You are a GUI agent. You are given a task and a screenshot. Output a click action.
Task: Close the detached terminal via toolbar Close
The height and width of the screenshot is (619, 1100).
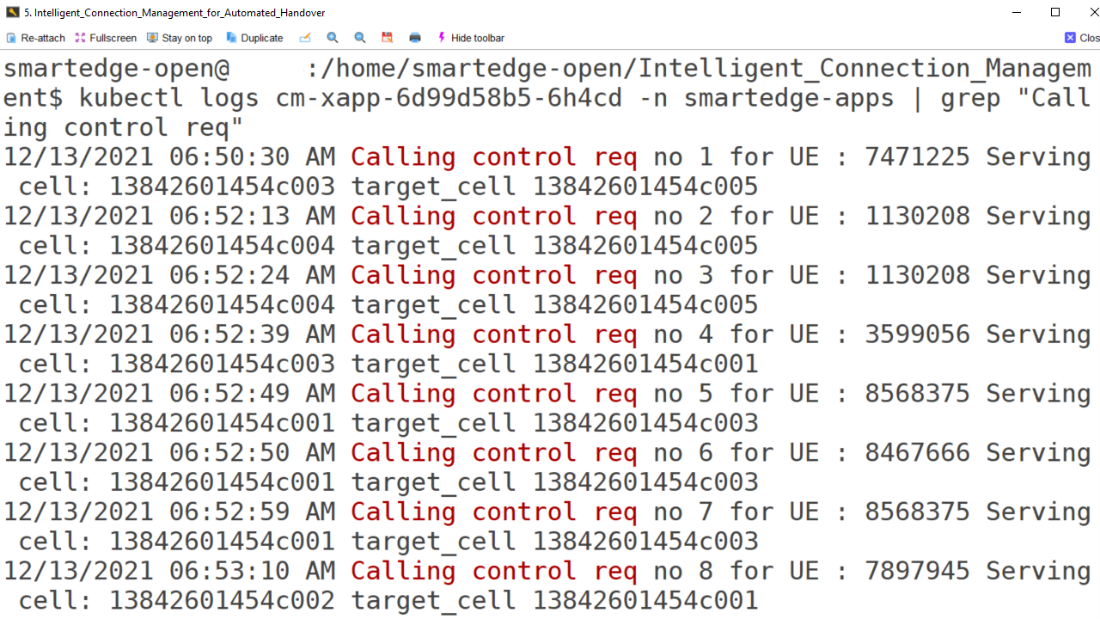(1082, 38)
